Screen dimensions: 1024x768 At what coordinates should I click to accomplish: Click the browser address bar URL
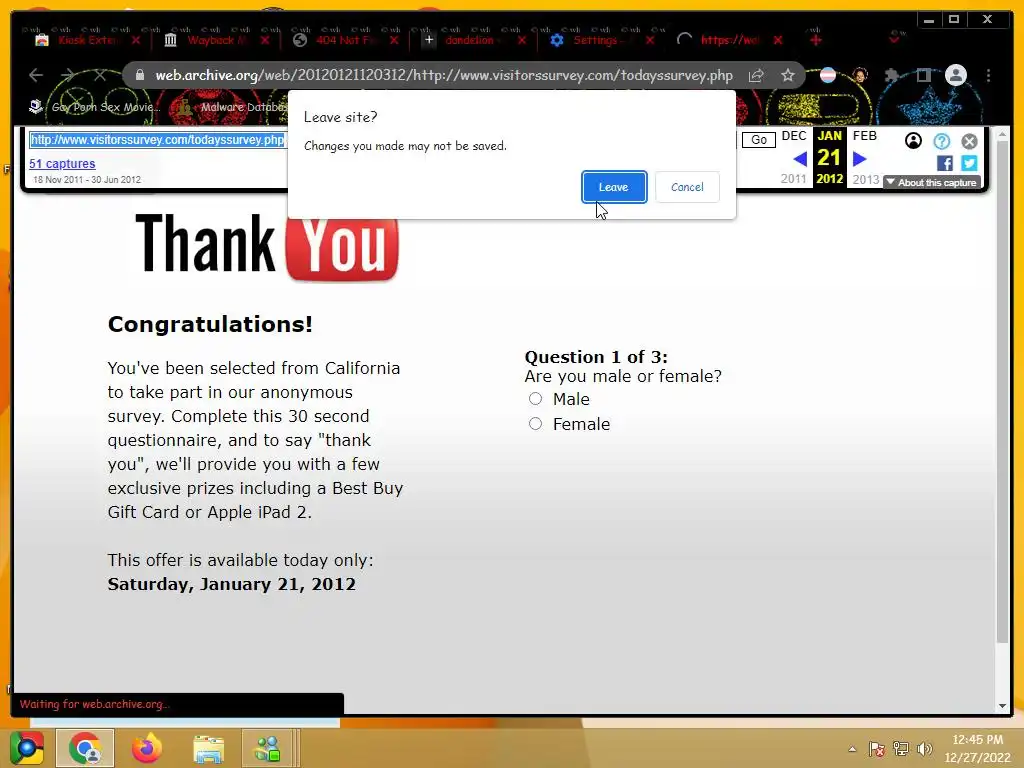click(443, 76)
